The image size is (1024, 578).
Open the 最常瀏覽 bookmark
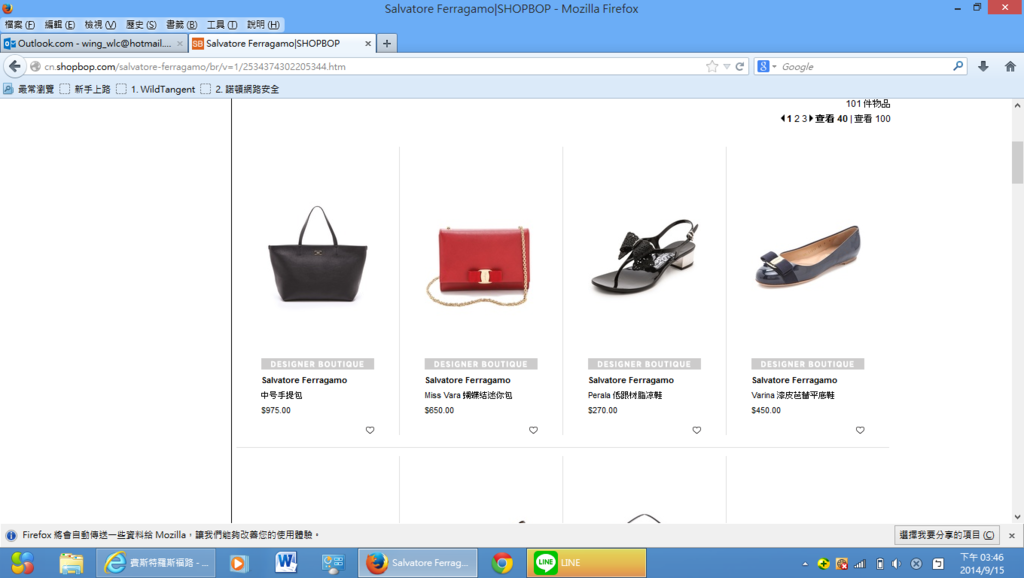coord(29,89)
